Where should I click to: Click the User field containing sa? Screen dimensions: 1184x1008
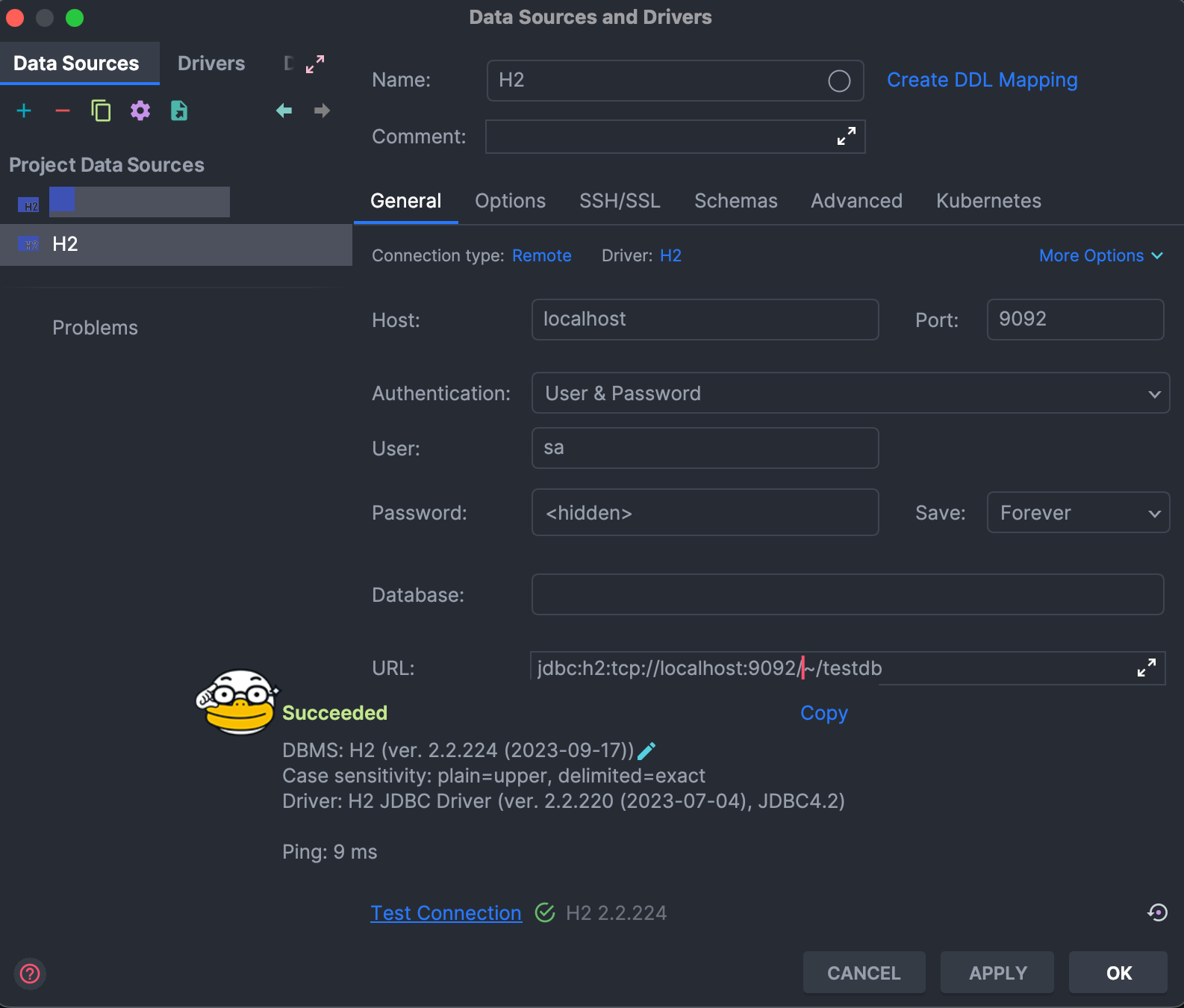click(x=705, y=448)
